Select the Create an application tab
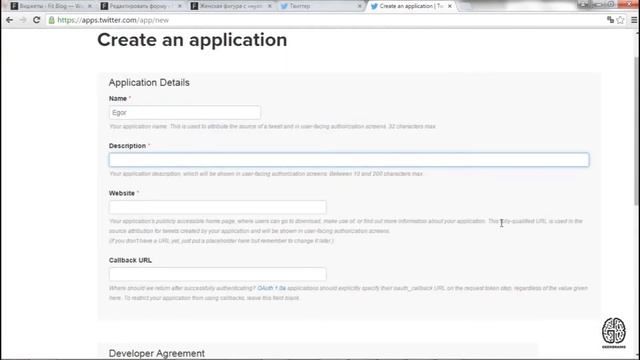Screen dimensions: 640x360 click(410, 6)
